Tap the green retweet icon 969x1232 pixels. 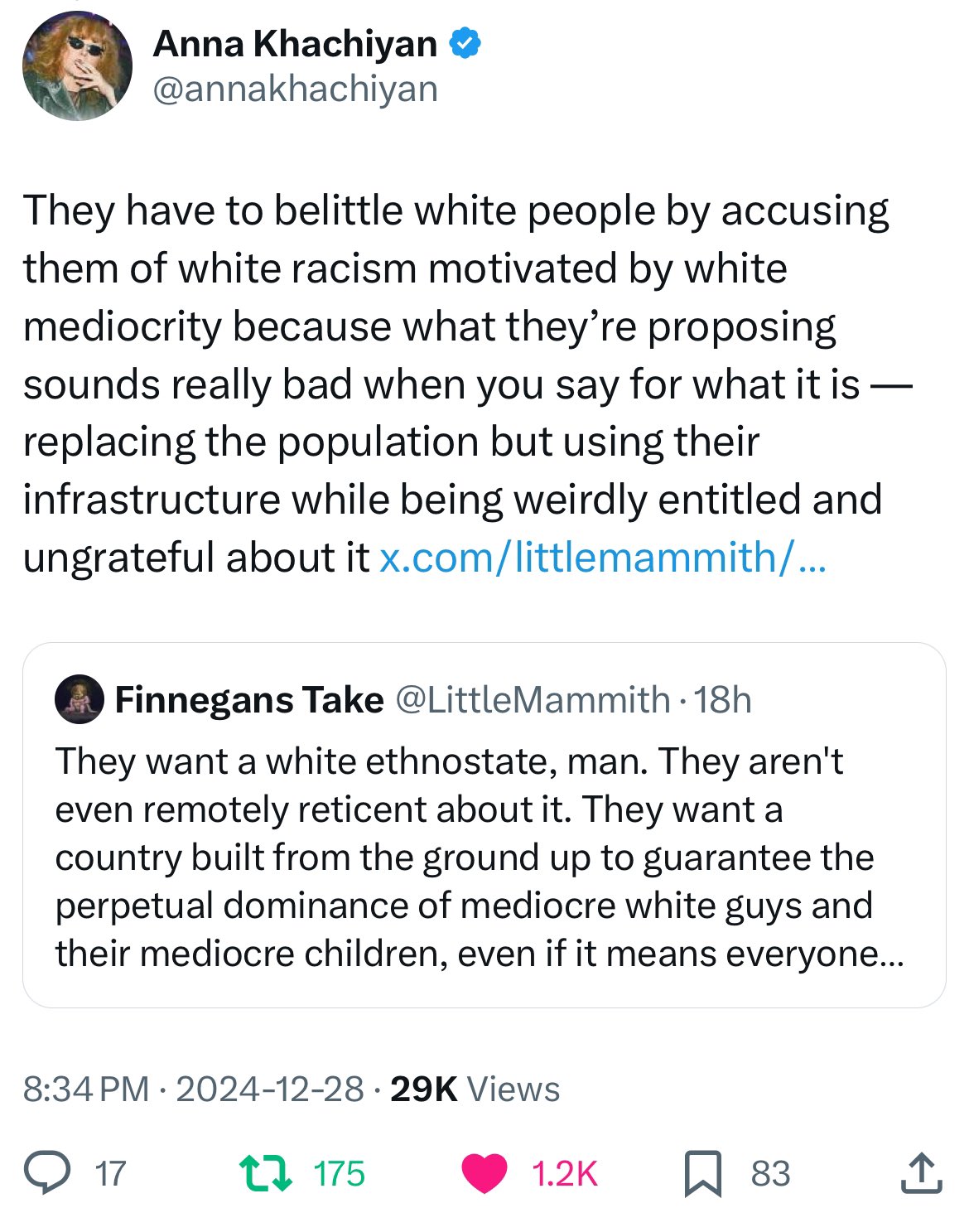pyautogui.click(x=265, y=1173)
